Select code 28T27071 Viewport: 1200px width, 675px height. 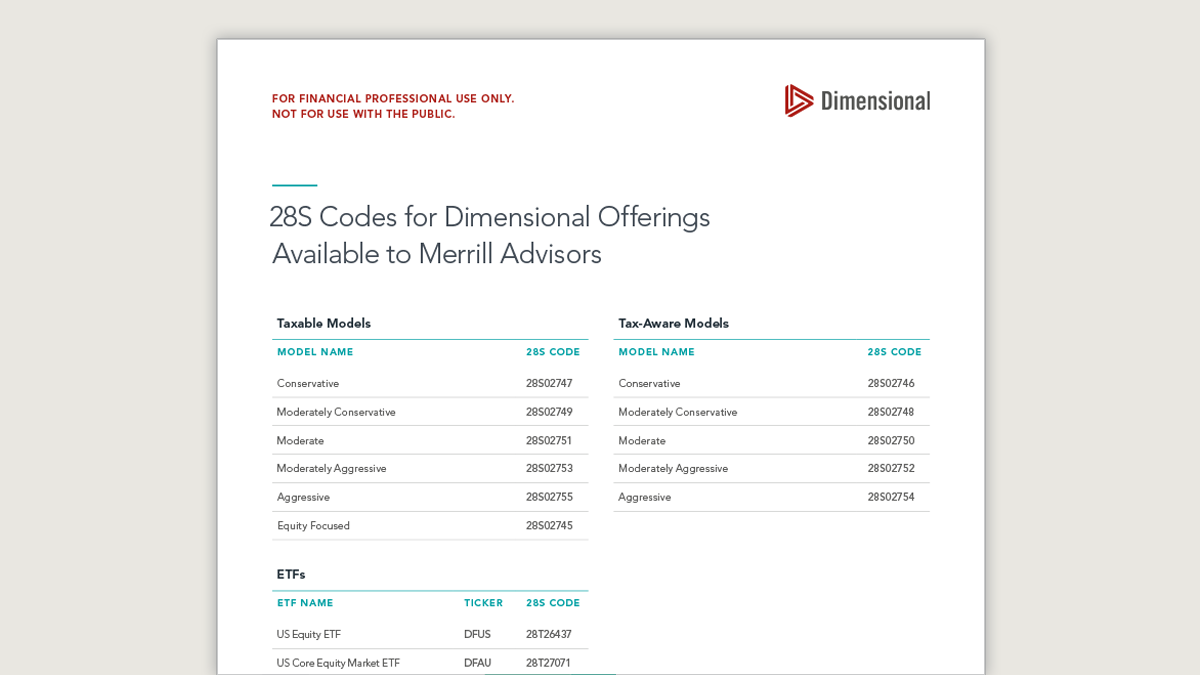[x=548, y=663]
